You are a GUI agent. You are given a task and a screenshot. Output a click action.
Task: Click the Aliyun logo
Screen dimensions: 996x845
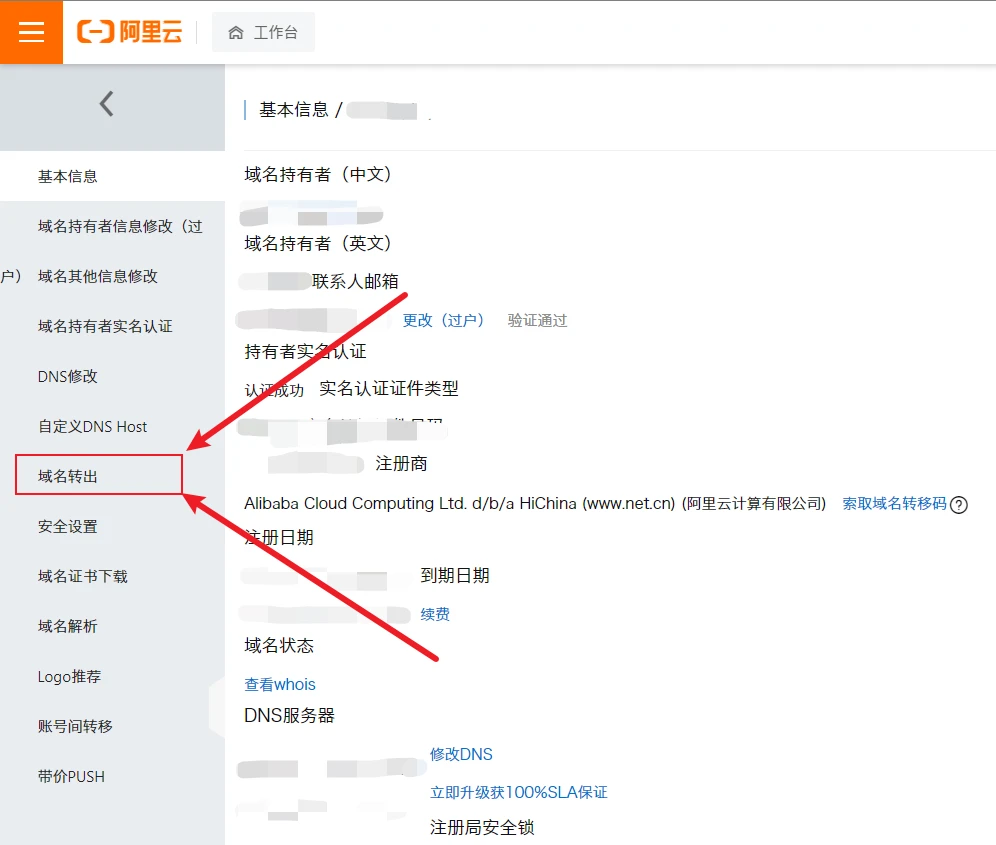pos(130,32)
